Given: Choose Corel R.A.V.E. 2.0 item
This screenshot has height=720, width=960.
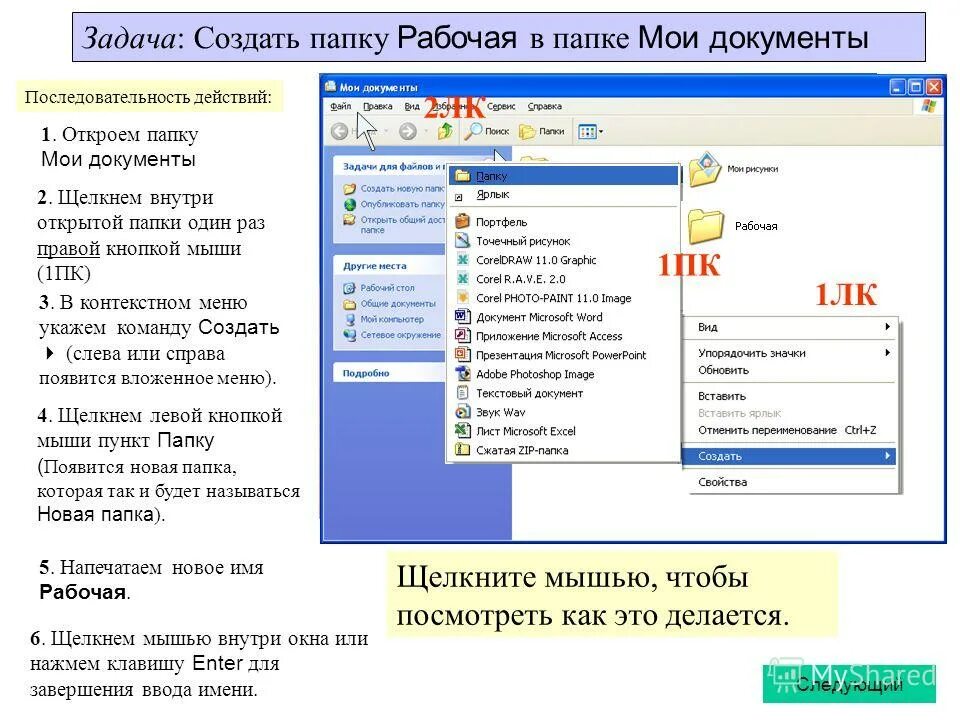Looking at the screenshot, I should point(564,279).
